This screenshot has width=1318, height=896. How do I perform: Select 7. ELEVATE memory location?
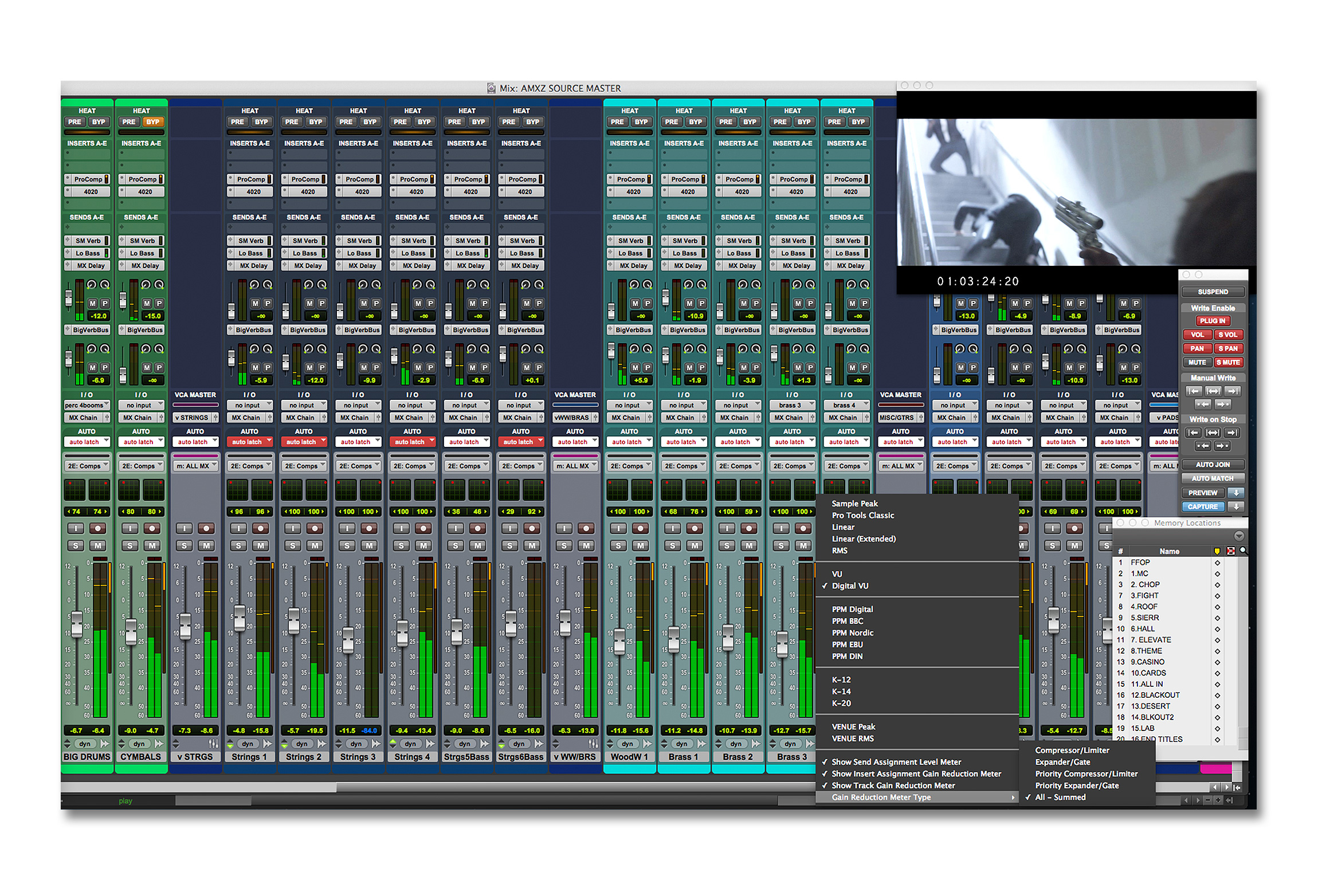coord(1151,640)
